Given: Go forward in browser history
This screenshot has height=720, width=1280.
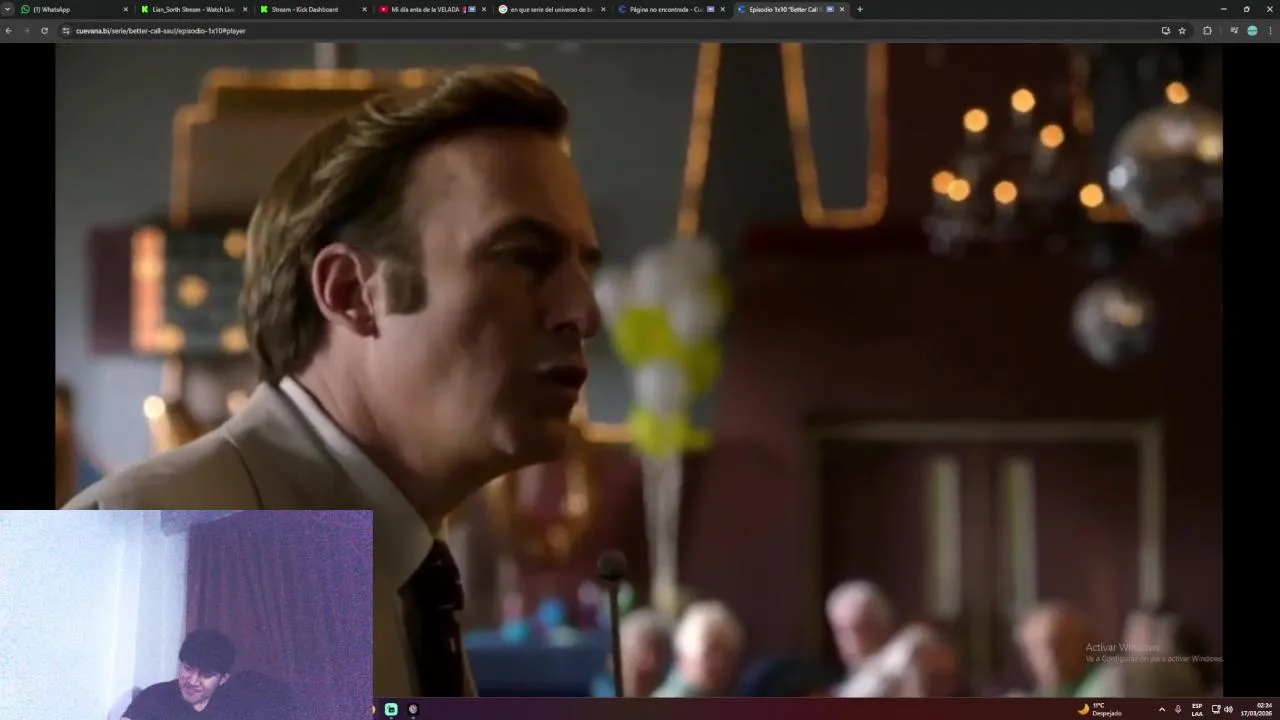Looking at the screenshot, I should point(26,31).
